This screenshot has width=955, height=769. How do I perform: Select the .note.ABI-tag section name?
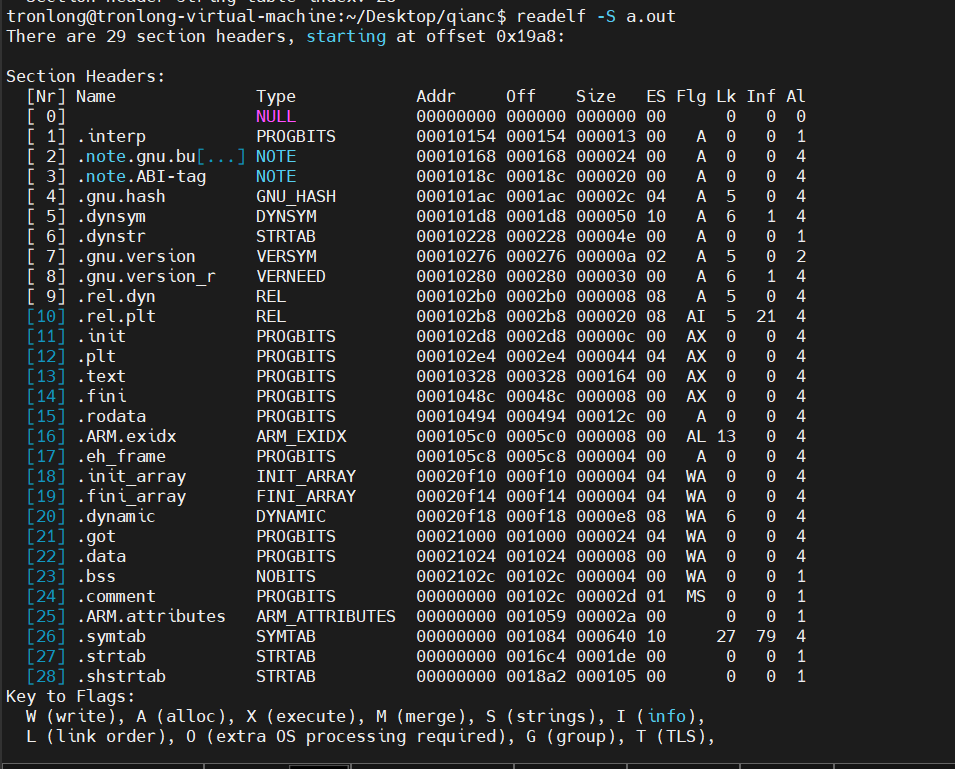pos(141,177)
